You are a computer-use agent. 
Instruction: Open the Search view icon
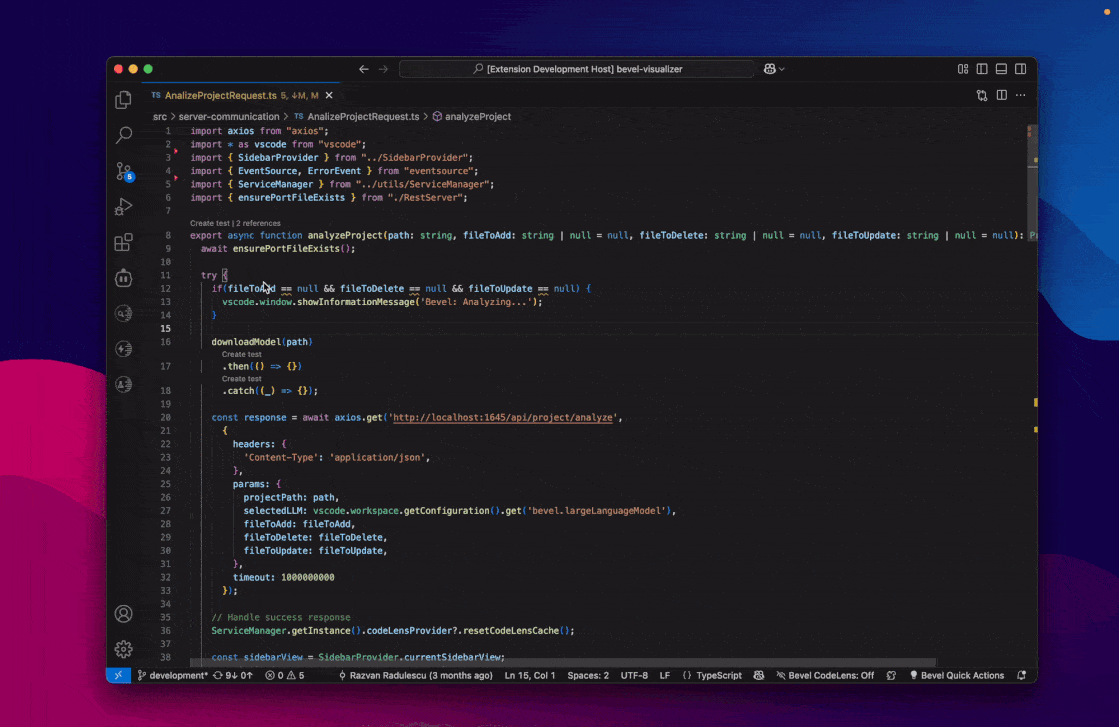[x=124, y=135]
